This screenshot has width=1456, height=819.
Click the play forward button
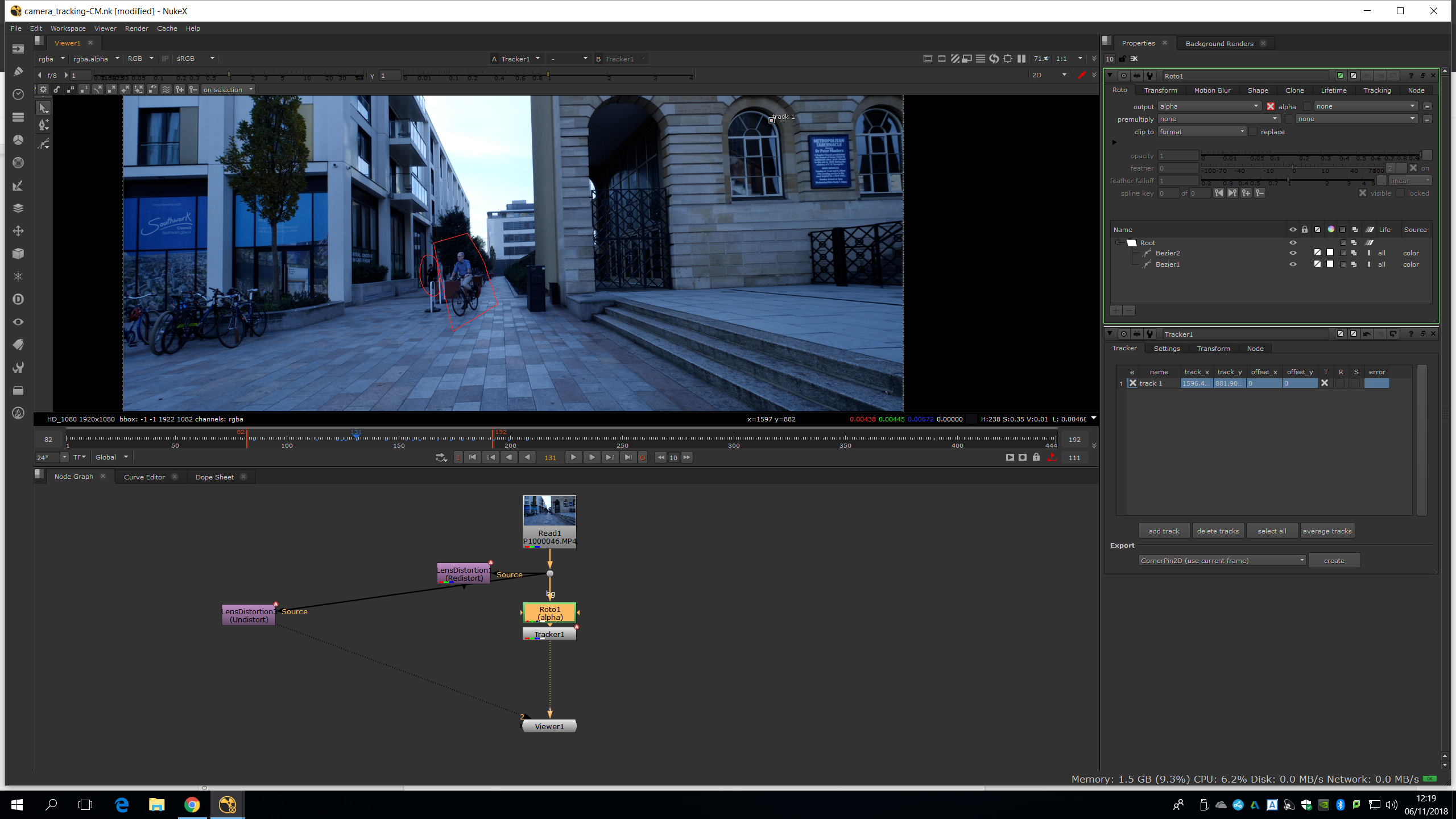click(573, 457)
